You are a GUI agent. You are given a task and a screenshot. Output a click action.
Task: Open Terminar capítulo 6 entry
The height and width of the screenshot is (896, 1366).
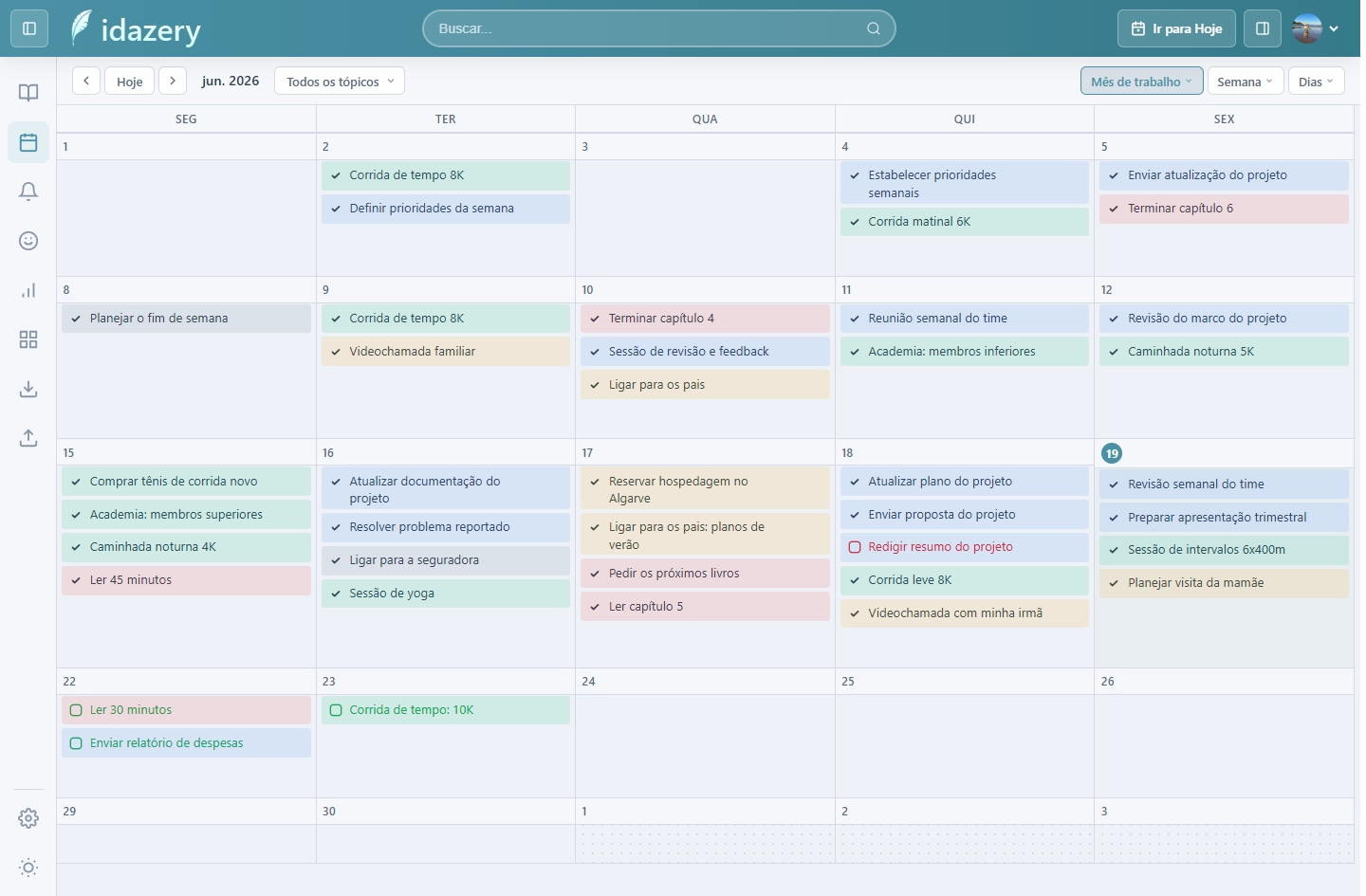coord(1225,209)
